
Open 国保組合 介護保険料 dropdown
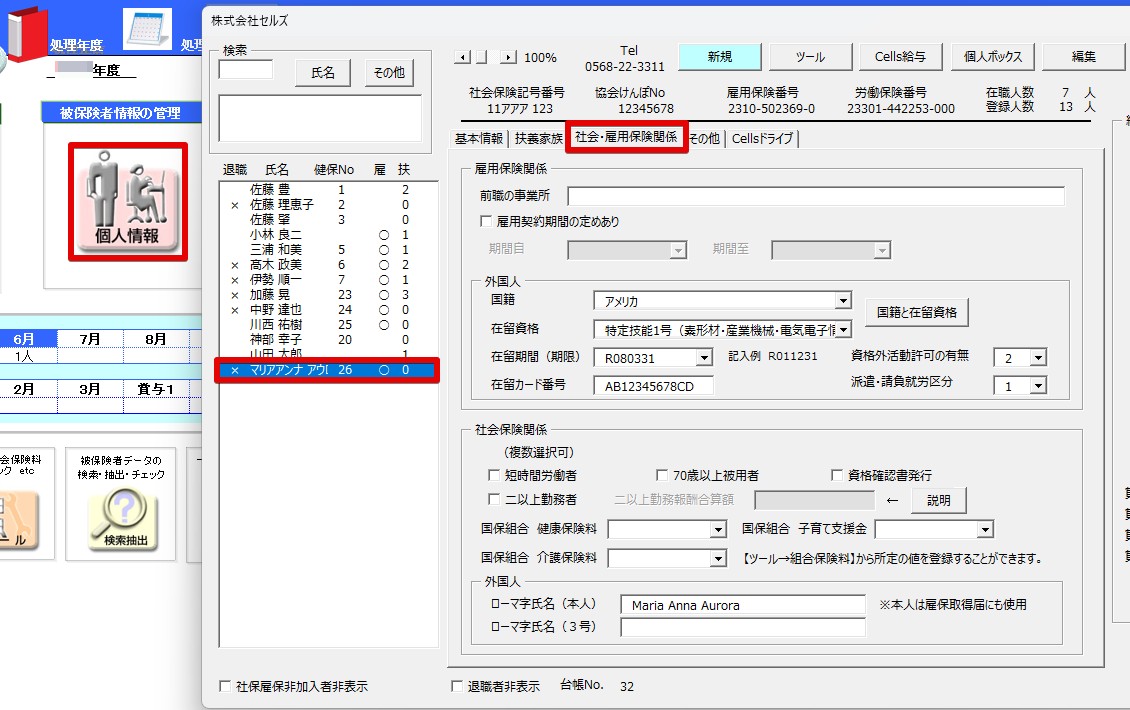(x=718, y=559)
